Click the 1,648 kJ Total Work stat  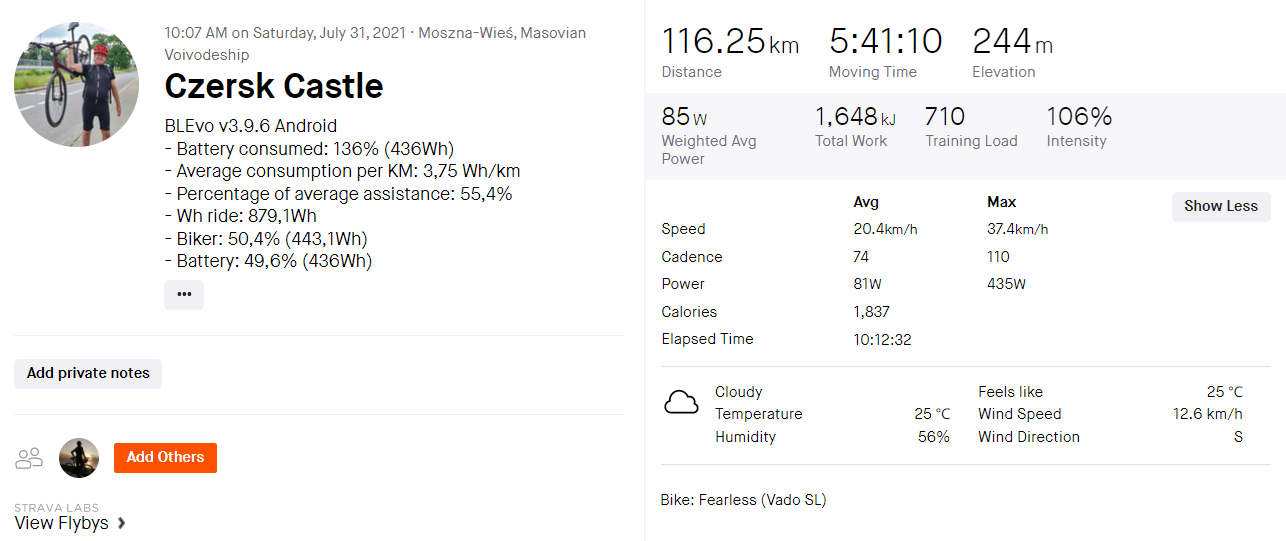tap(854, 118)
